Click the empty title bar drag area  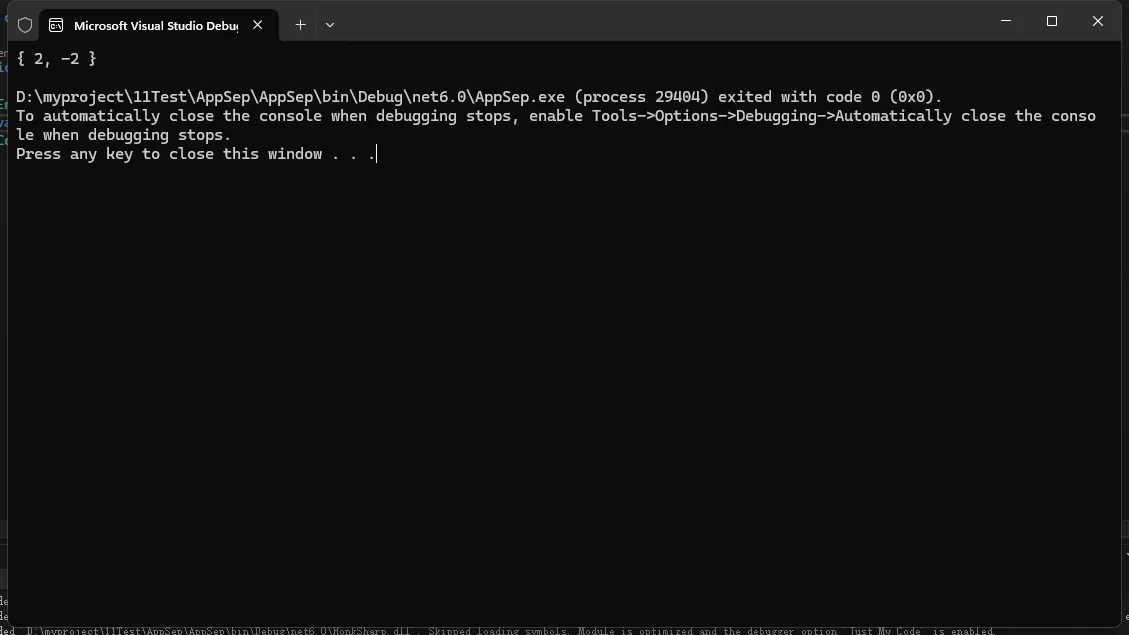(x=660, y=22)
